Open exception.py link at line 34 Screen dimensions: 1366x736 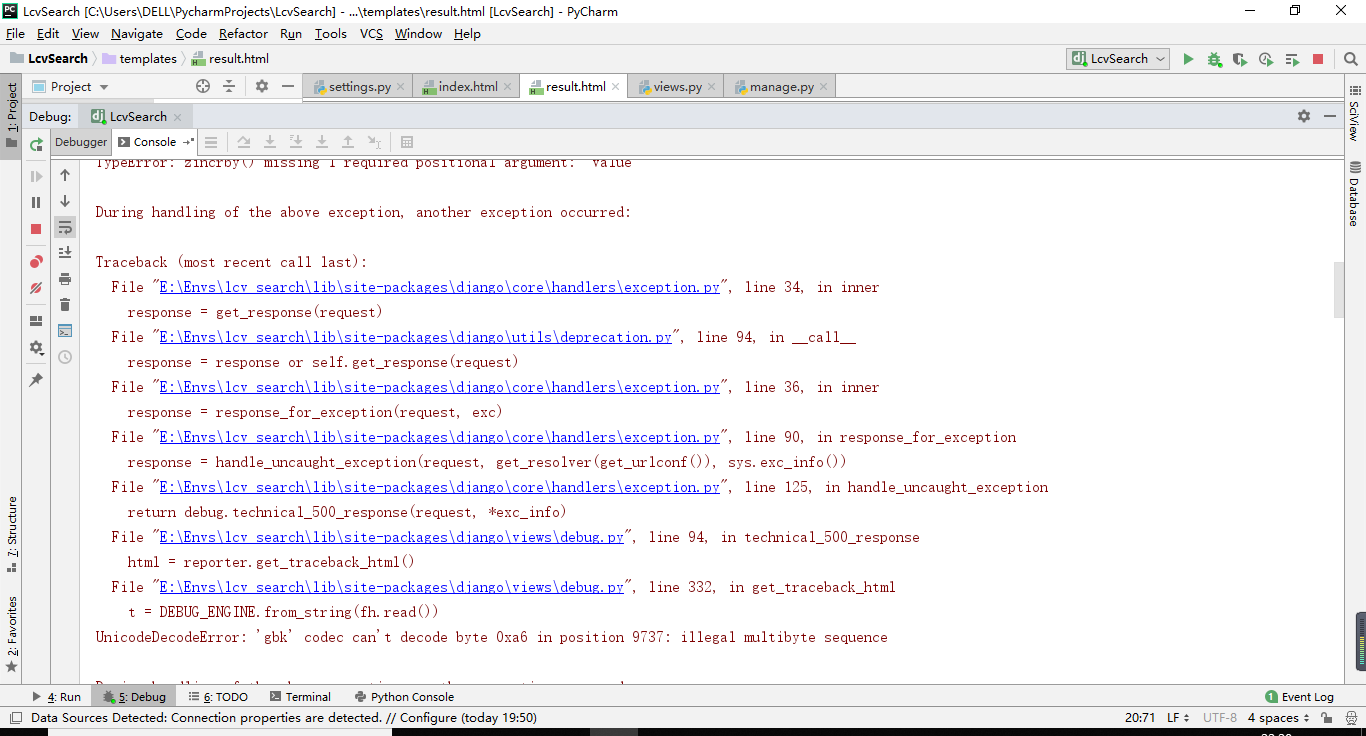(x=440, y=287)
